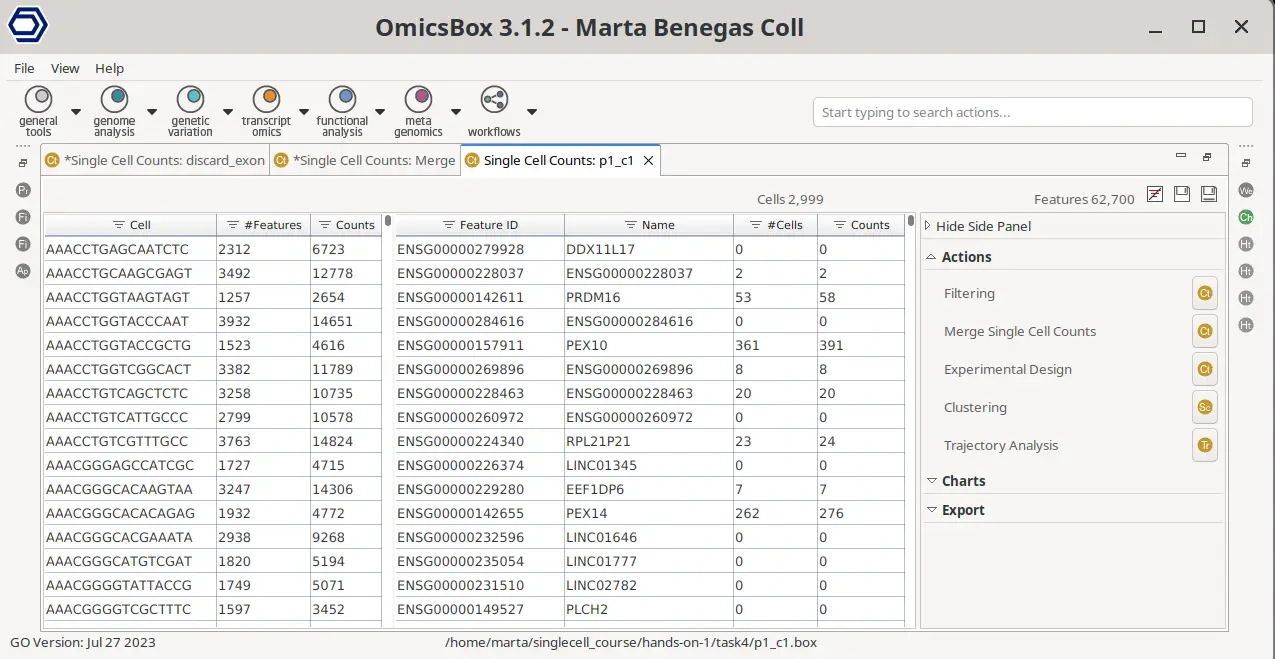Expand the metagenomics dropdown arrow

[456, 111]
